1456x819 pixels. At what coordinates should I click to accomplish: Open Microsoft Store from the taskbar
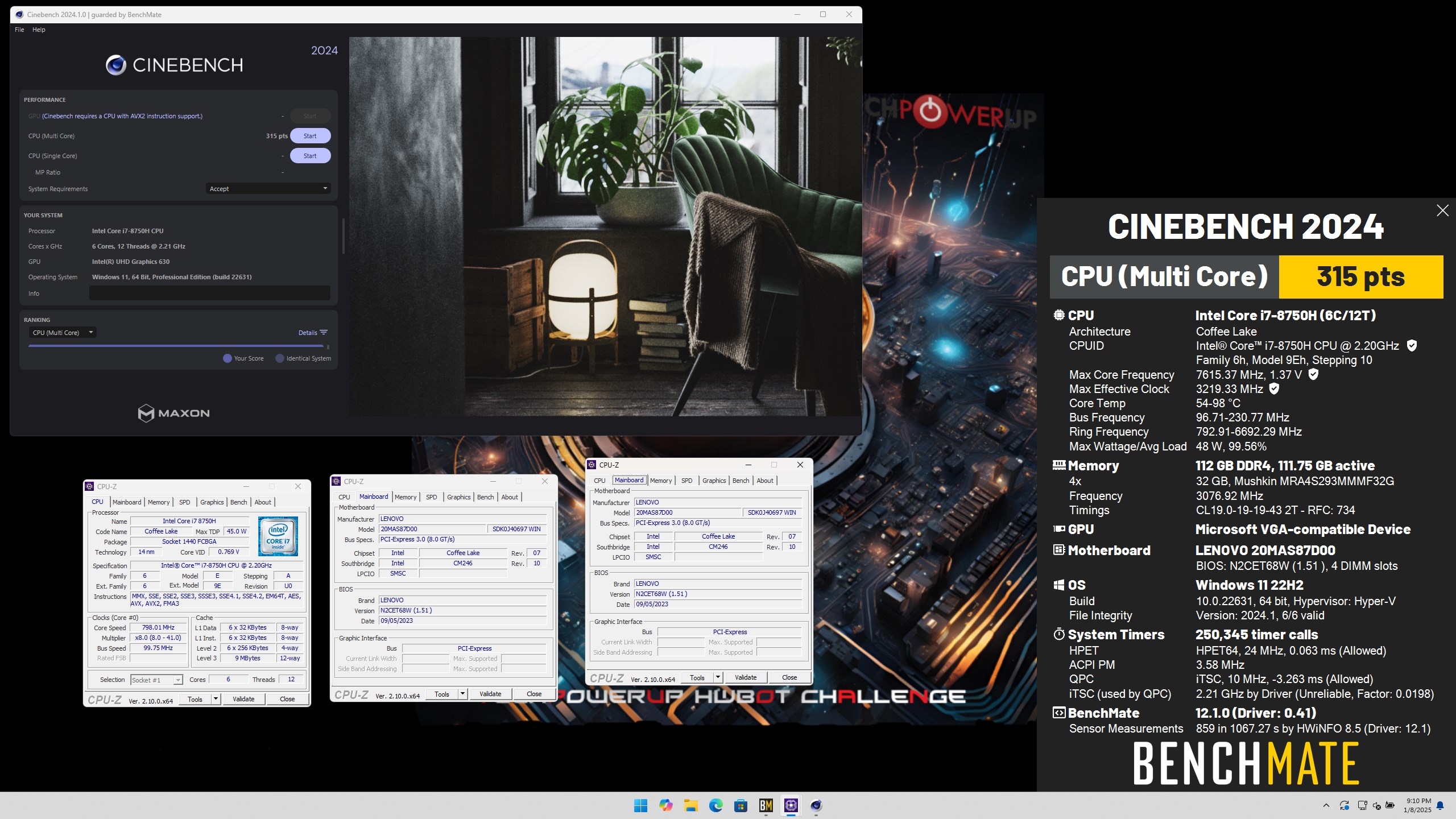[x=741, y=805]
